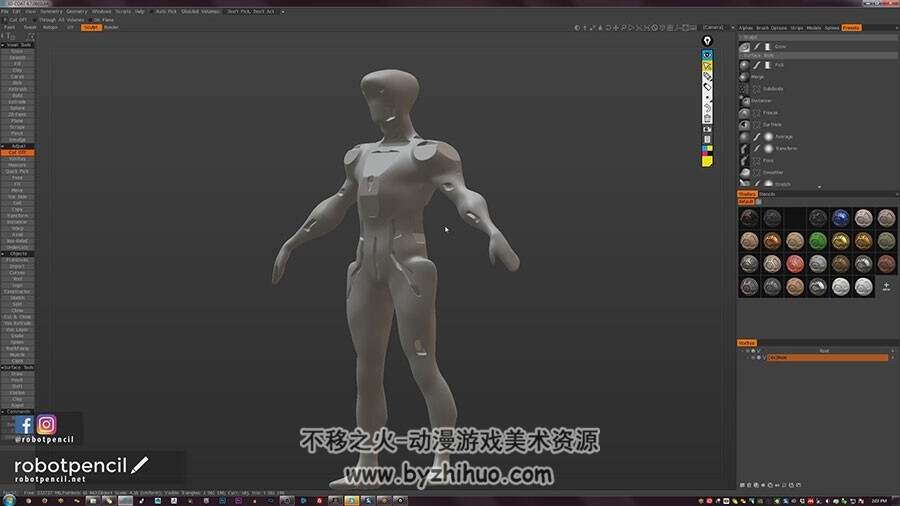This screenshot has height=506, width=900.
Task: Click the yellow sticky note icon
Action: pos(707,162)
